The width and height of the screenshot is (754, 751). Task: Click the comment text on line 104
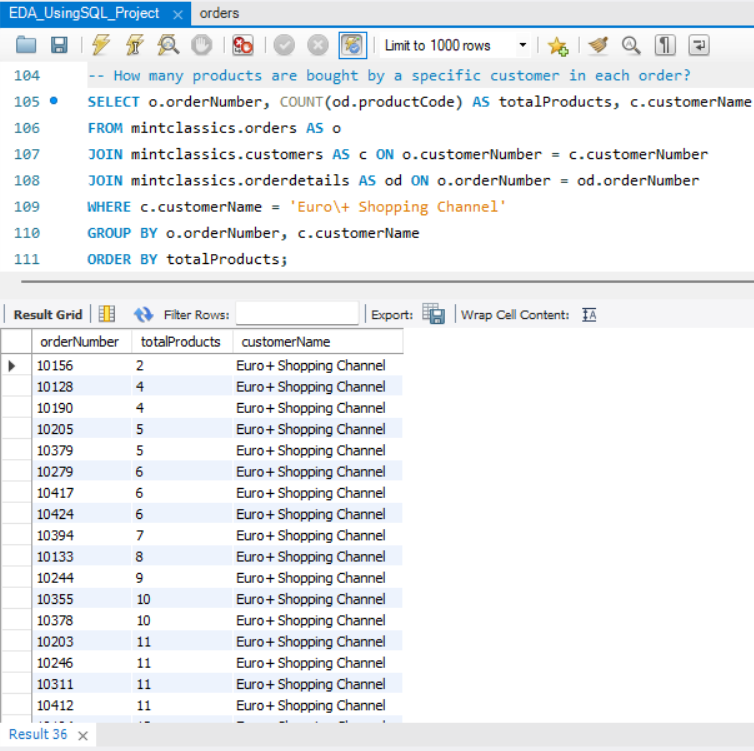[x=390, y=75]
